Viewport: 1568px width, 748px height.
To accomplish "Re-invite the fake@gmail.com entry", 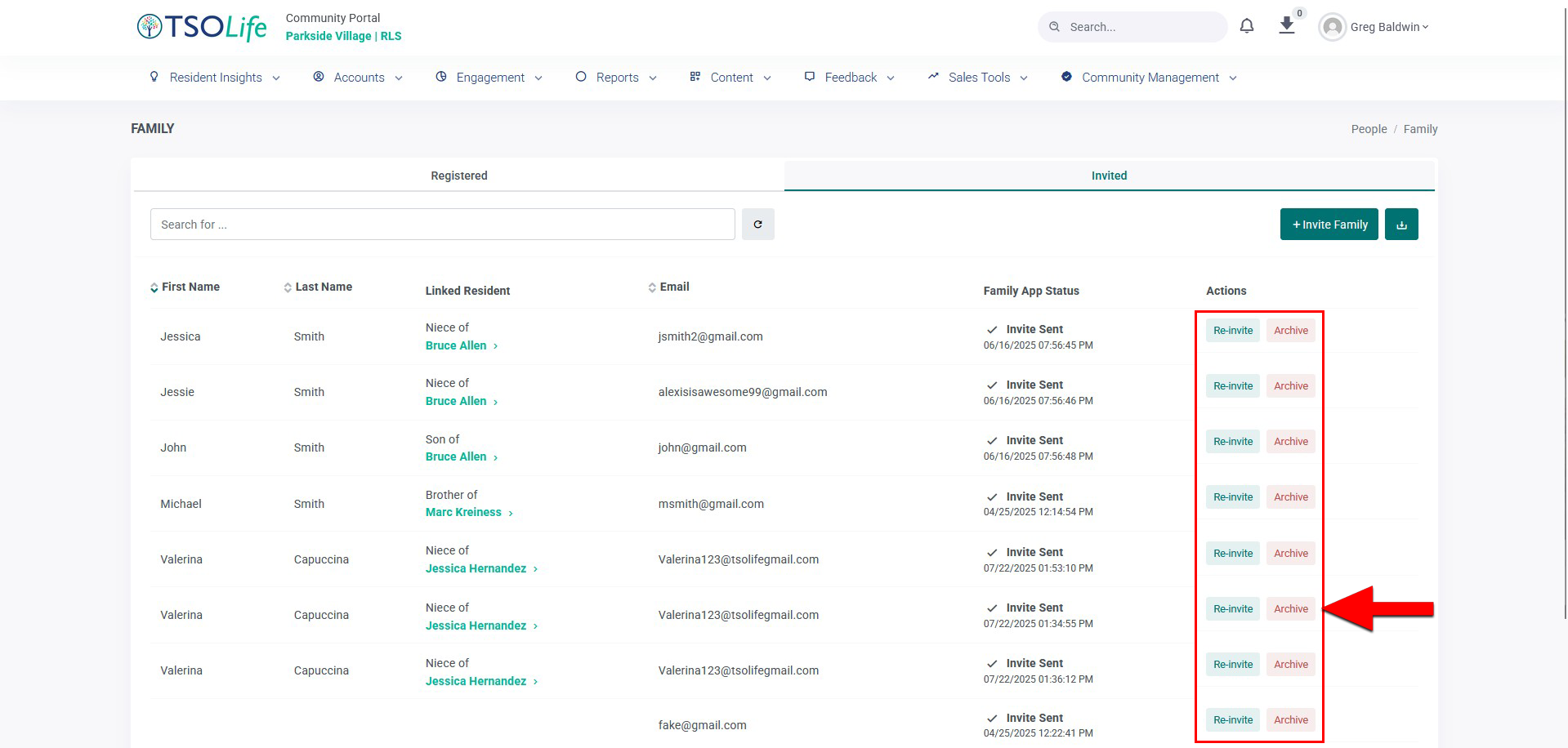I will (x=1233, y=719).
